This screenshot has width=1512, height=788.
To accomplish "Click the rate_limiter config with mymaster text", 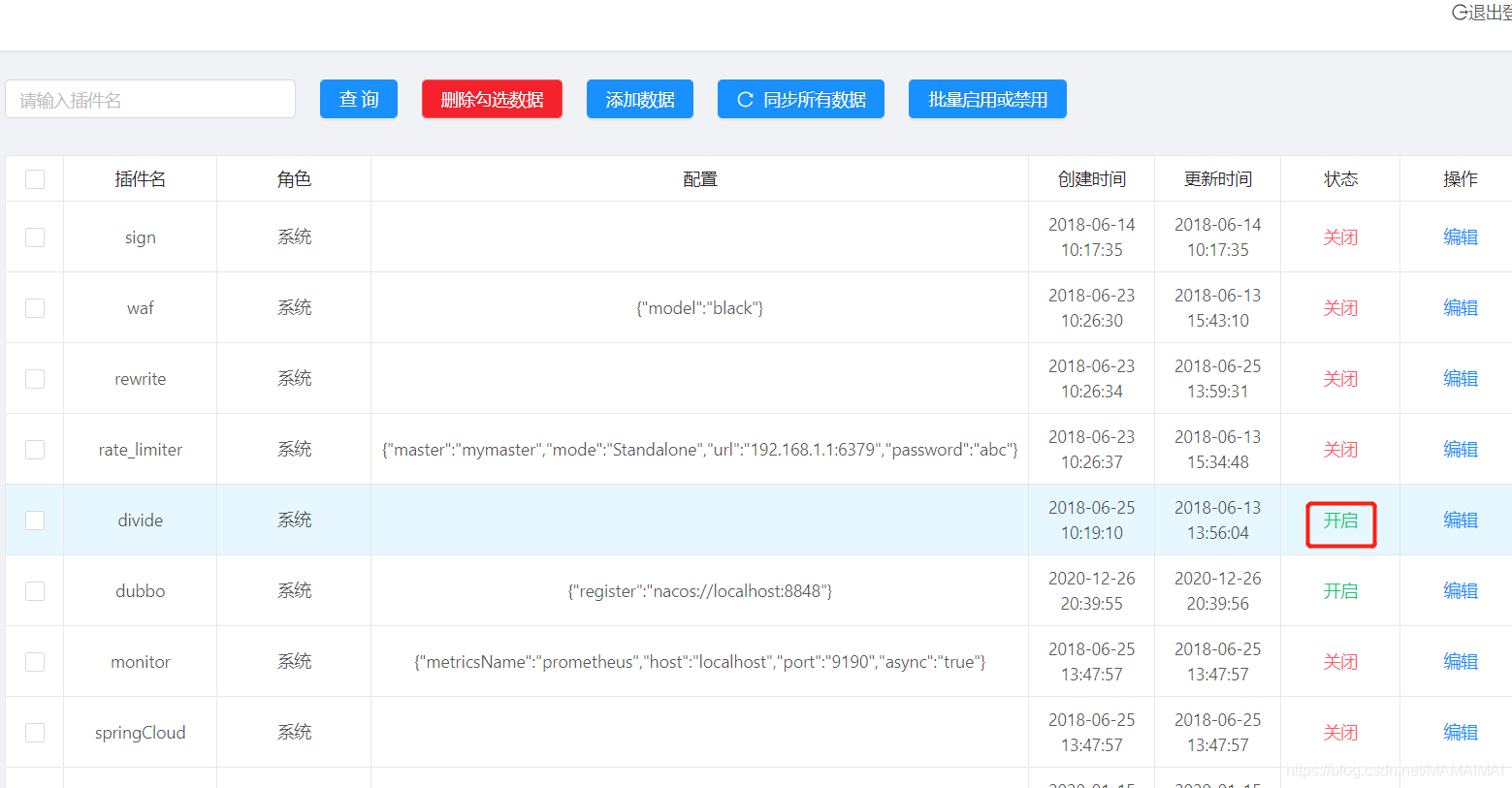I will click(x=700, y=450).
